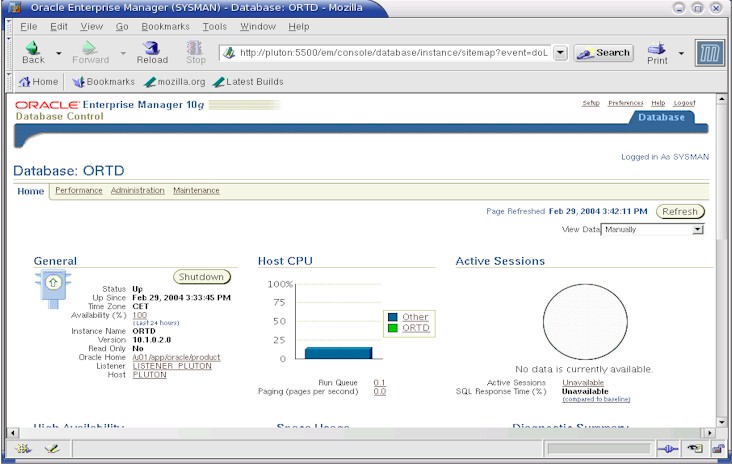Open the LISTENER_PLUTON link
Image resolution: width=732 pixels, height=464 pixels.
click(172, 366)
